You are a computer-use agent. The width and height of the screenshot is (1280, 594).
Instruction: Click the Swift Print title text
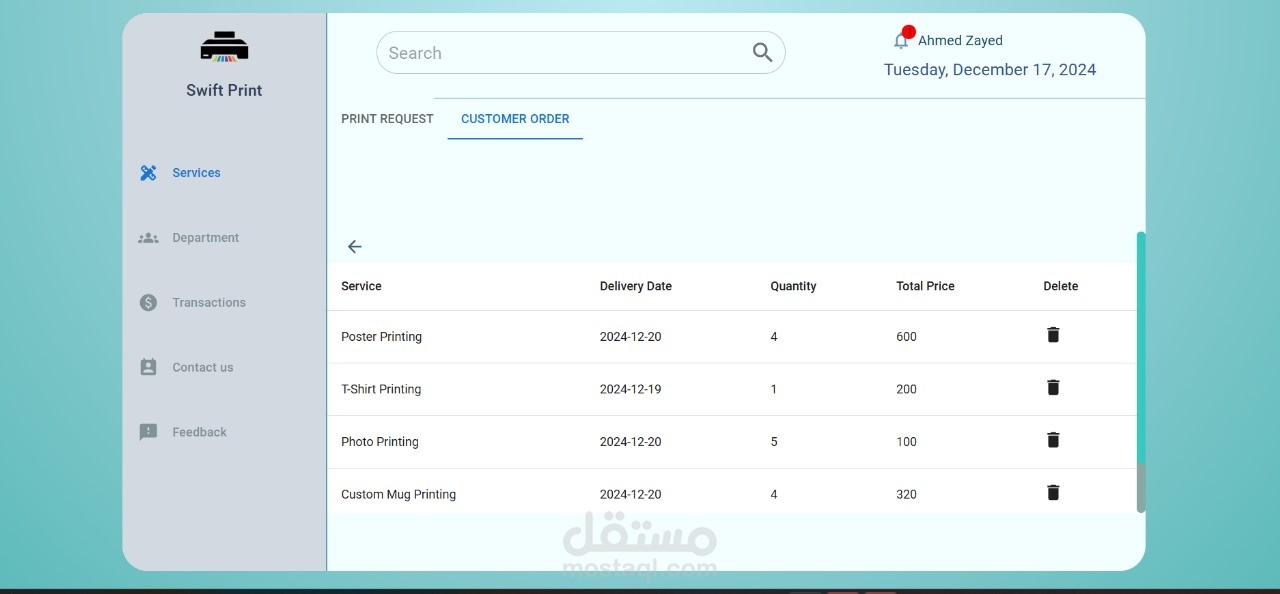[224, 90]
